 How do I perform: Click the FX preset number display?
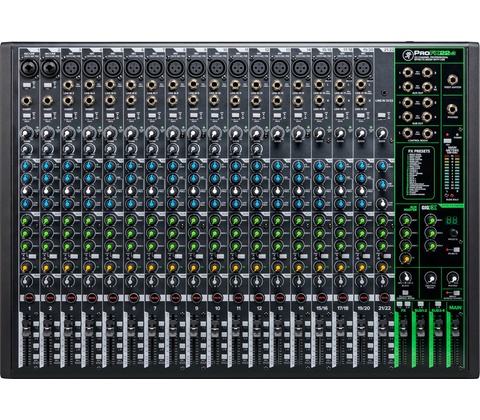coord(452,220)
